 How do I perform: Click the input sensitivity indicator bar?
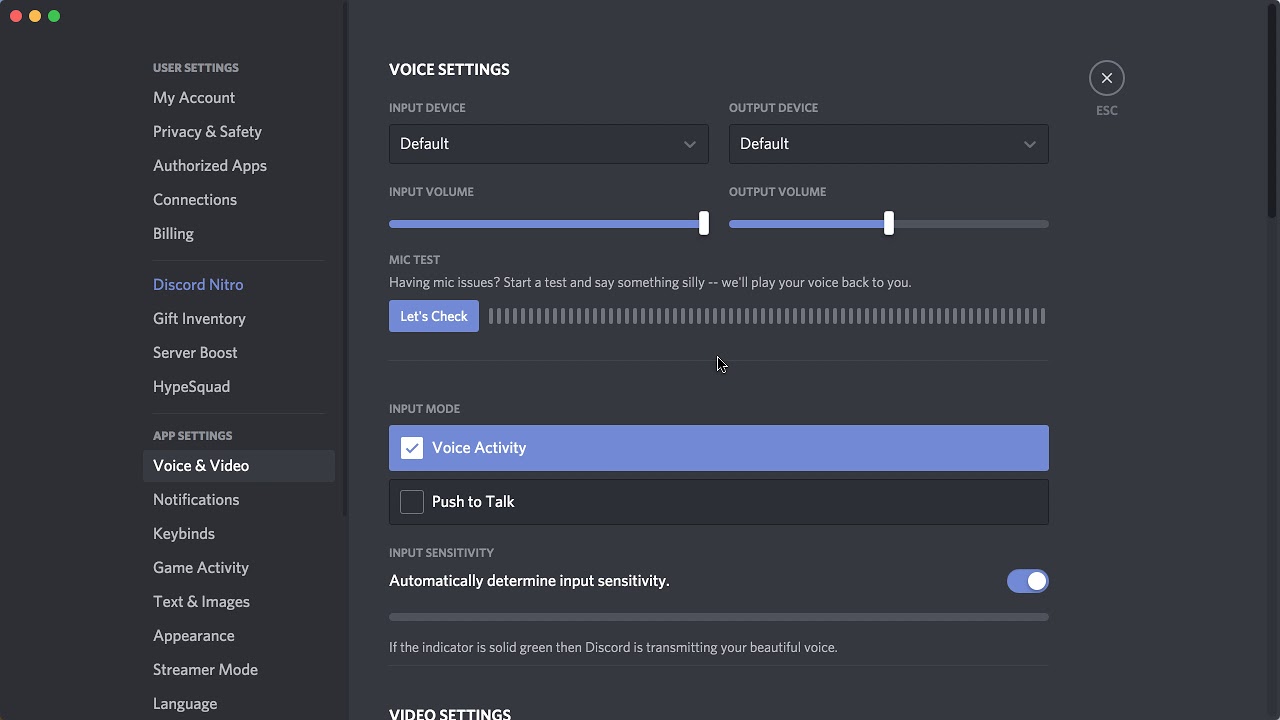point(718,617)
